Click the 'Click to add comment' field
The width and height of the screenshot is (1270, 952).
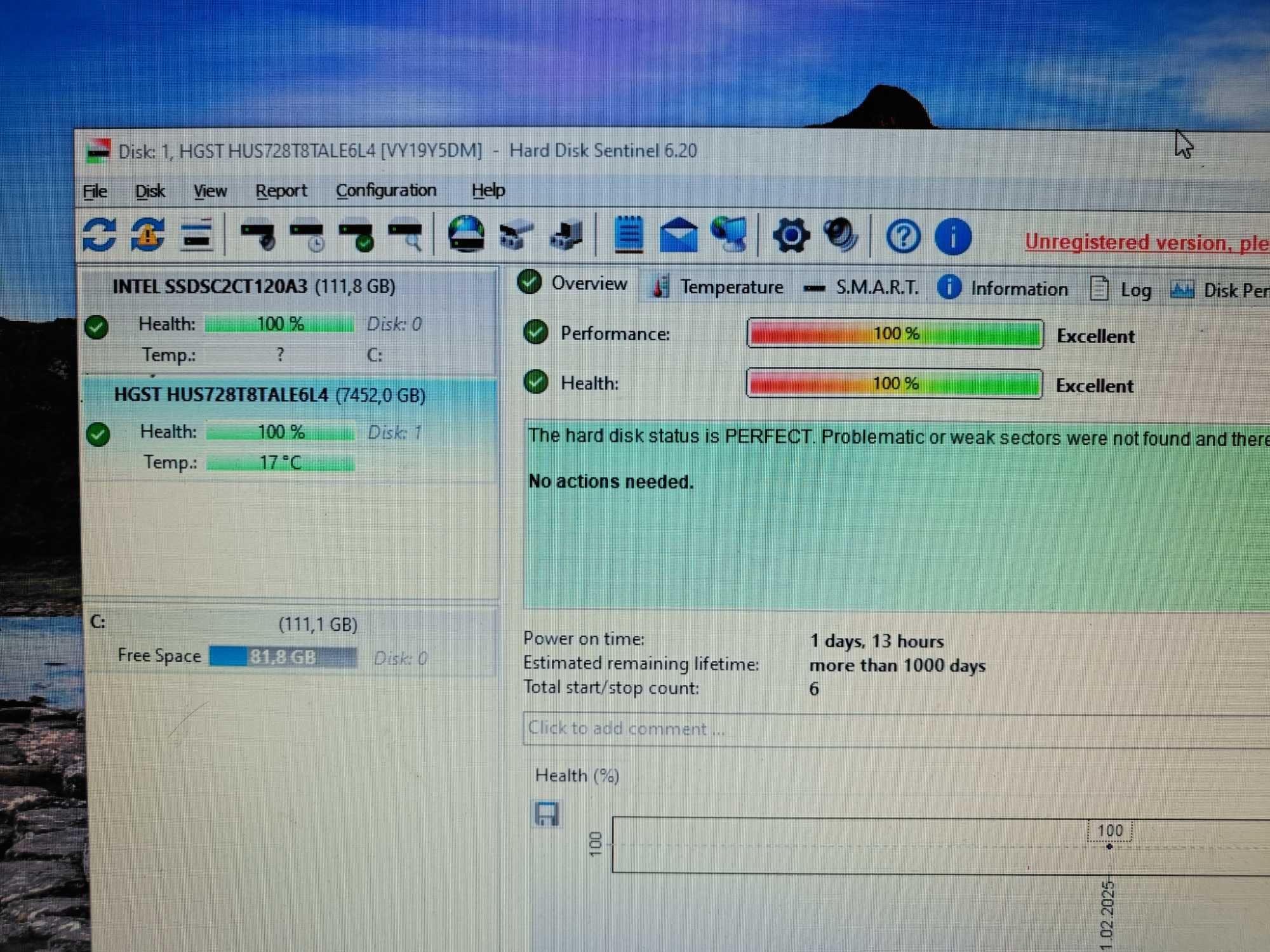(896, 730)
